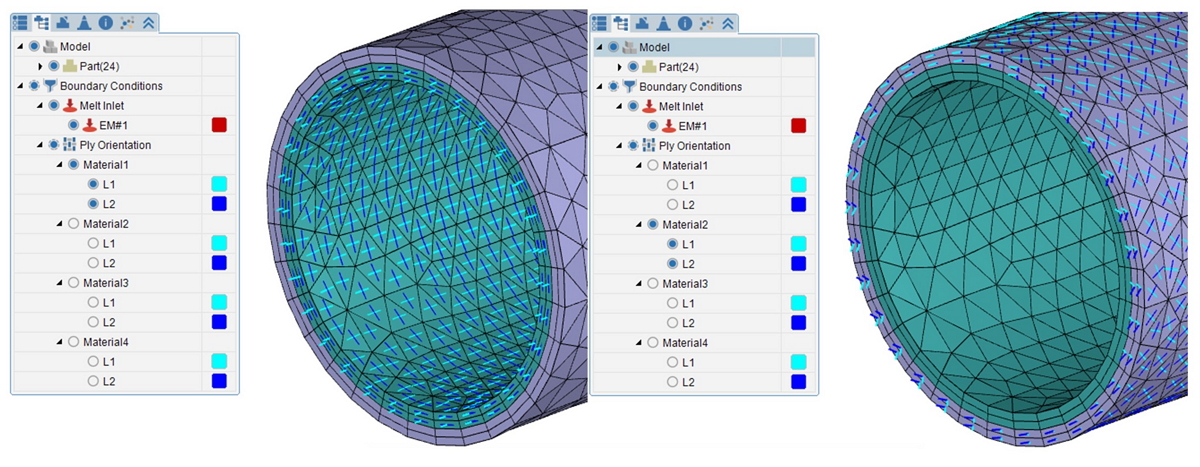The image size is (1200, 467).
Task: Collapse Material3 node in right panel
Action: (639, 284)
